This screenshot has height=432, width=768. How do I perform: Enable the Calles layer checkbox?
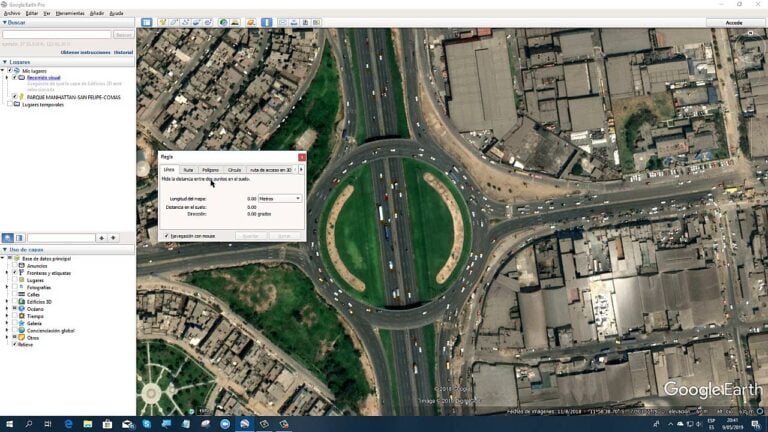coord(15,295)
